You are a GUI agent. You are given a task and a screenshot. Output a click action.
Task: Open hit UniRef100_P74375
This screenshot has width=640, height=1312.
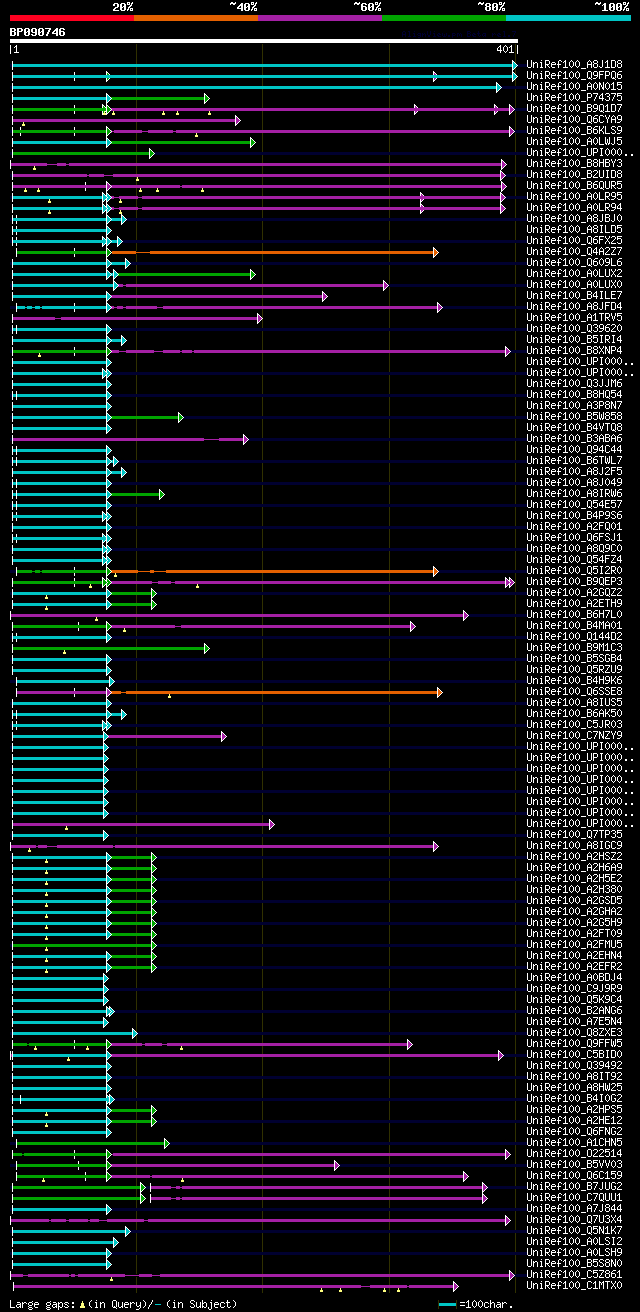click(x=574, y=97)
